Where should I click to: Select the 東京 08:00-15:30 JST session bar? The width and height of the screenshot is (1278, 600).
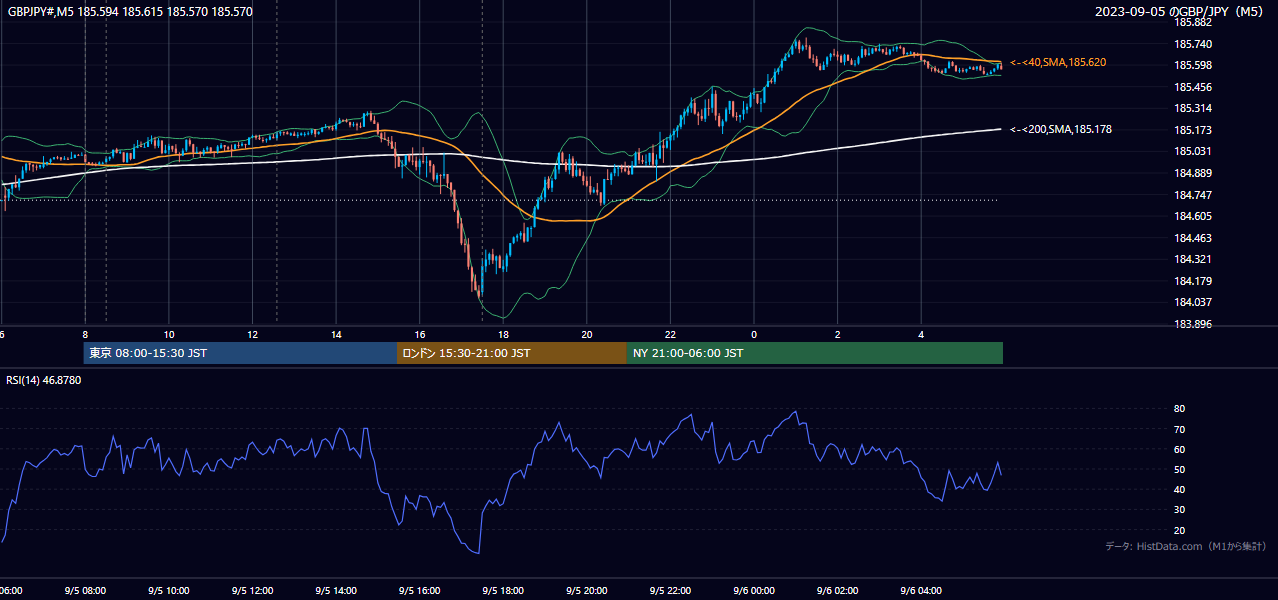pos(240,353)
